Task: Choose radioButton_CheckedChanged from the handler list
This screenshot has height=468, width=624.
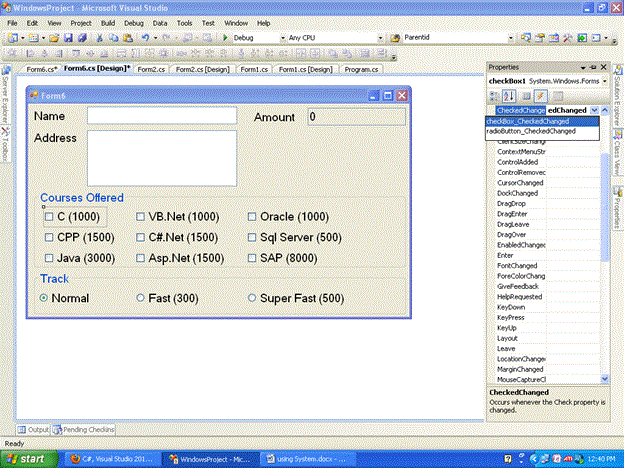Action: [x=542, y=131]
